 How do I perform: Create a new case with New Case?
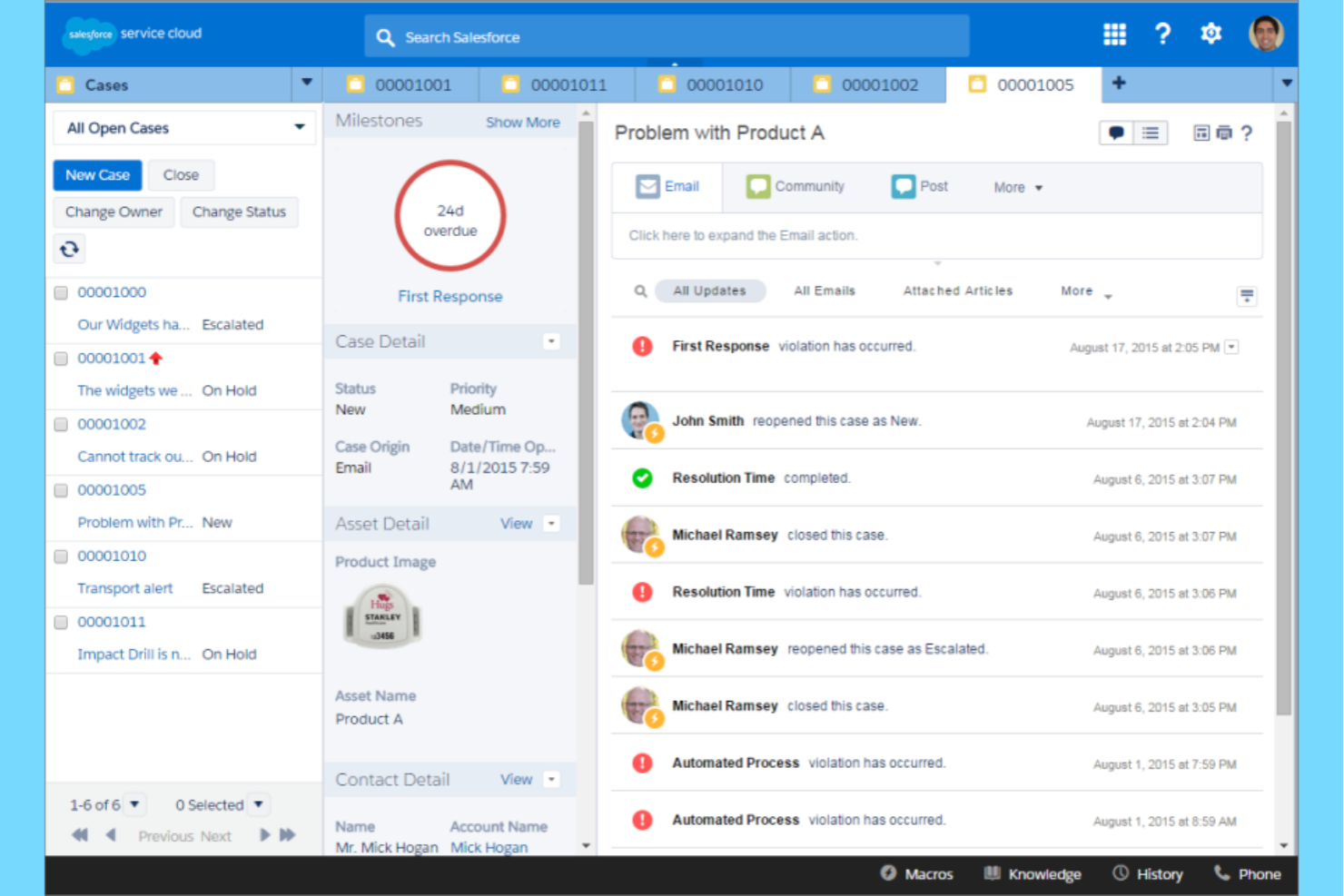click(97, 174)
